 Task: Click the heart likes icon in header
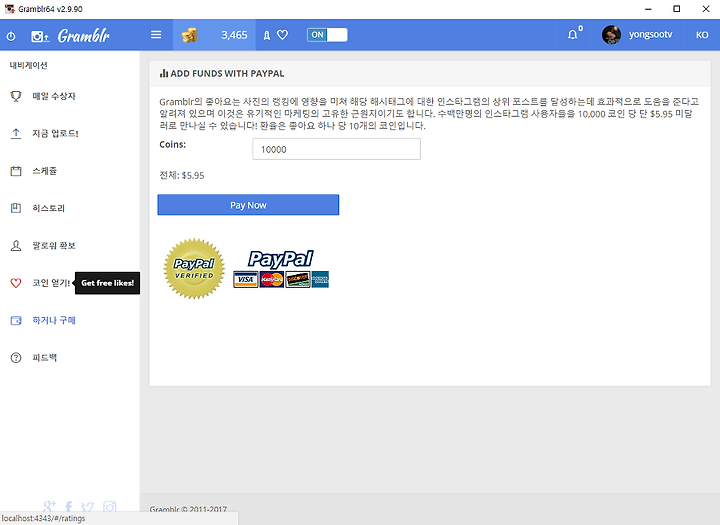pyautogui.click(x=282, y=35)
